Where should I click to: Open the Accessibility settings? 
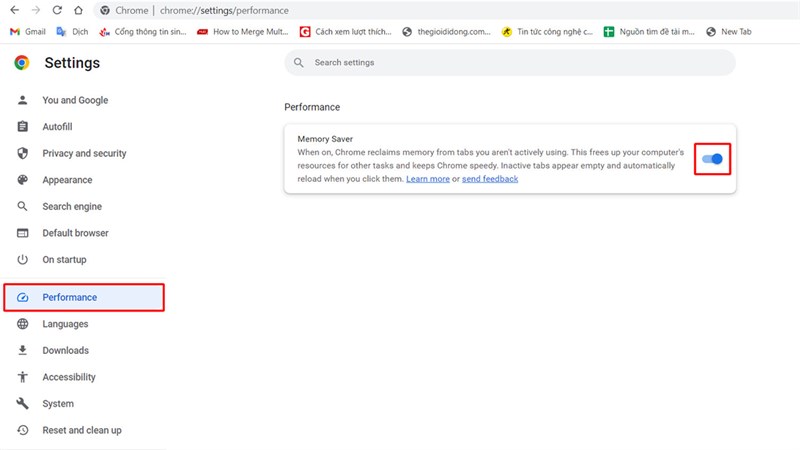[69, 377]
